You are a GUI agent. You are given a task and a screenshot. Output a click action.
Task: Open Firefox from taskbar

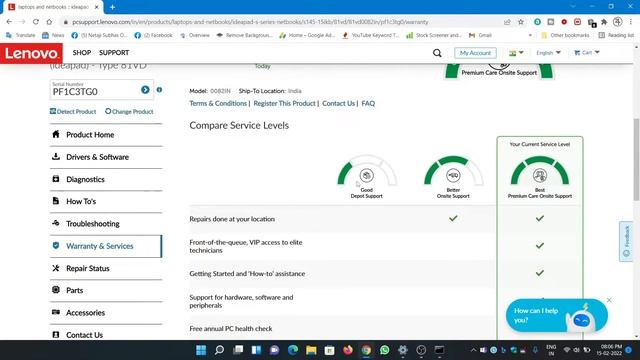348,350
